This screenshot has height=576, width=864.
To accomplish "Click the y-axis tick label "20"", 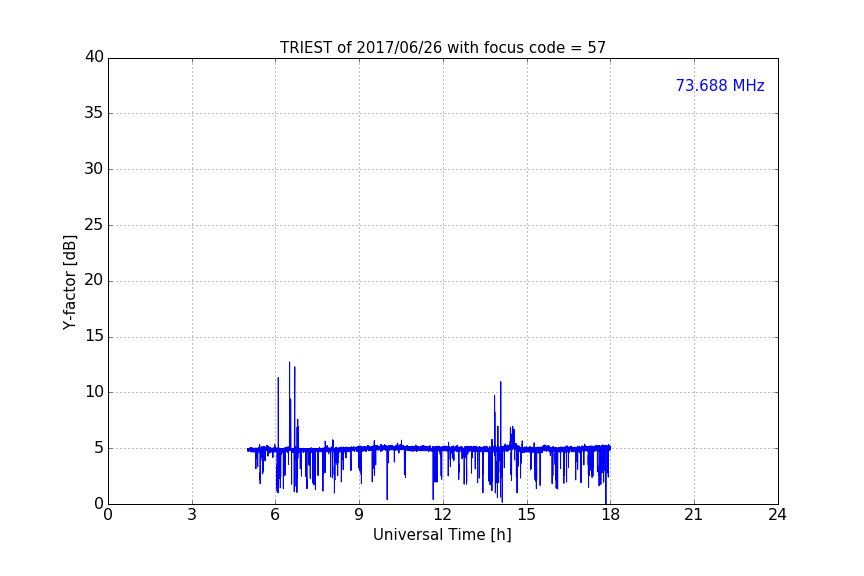I will (x=94, y=280).
